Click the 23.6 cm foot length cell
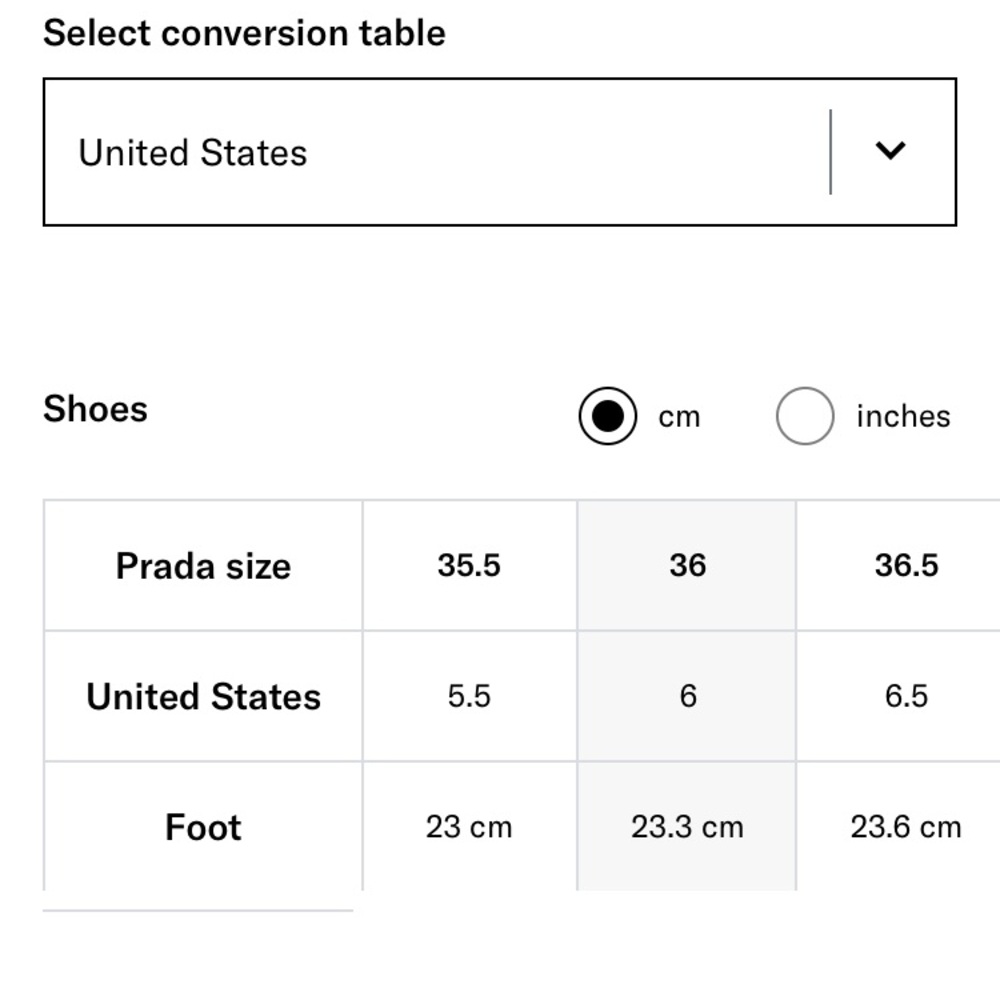 (x=899, y=827)
